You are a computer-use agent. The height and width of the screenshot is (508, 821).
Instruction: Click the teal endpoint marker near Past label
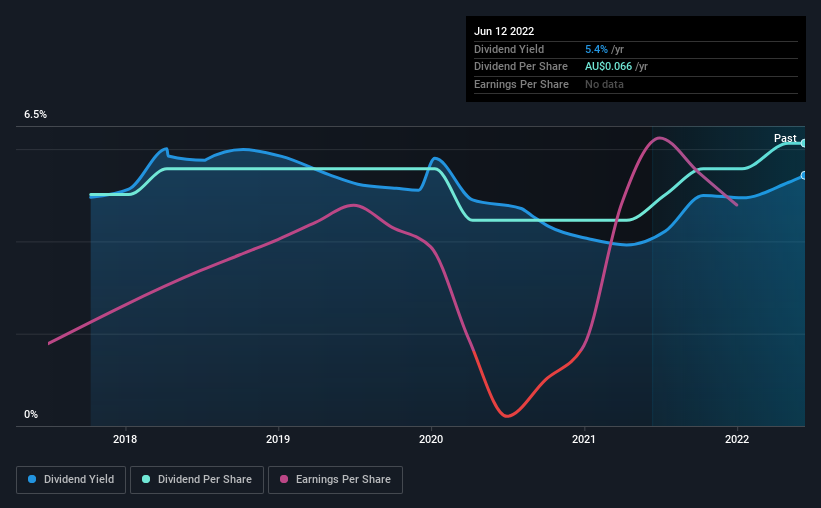(x=804, y=143)
